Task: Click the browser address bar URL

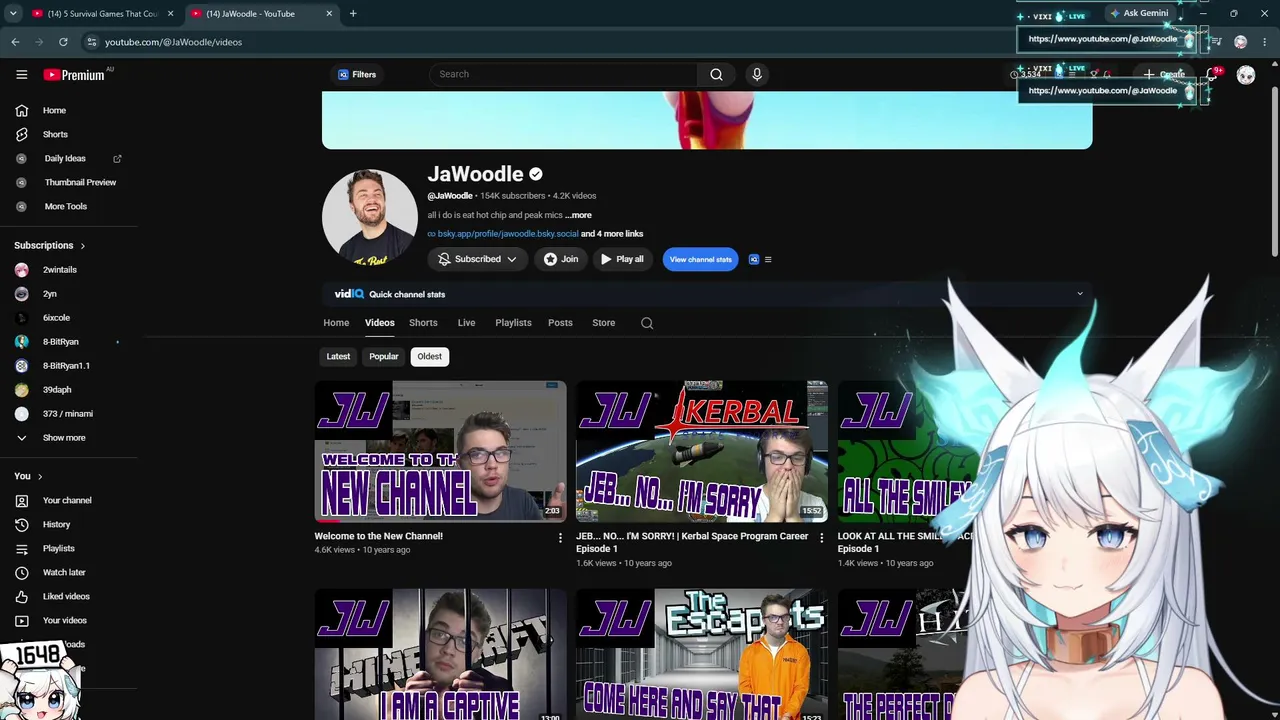Action: click(x=173, y=42)
